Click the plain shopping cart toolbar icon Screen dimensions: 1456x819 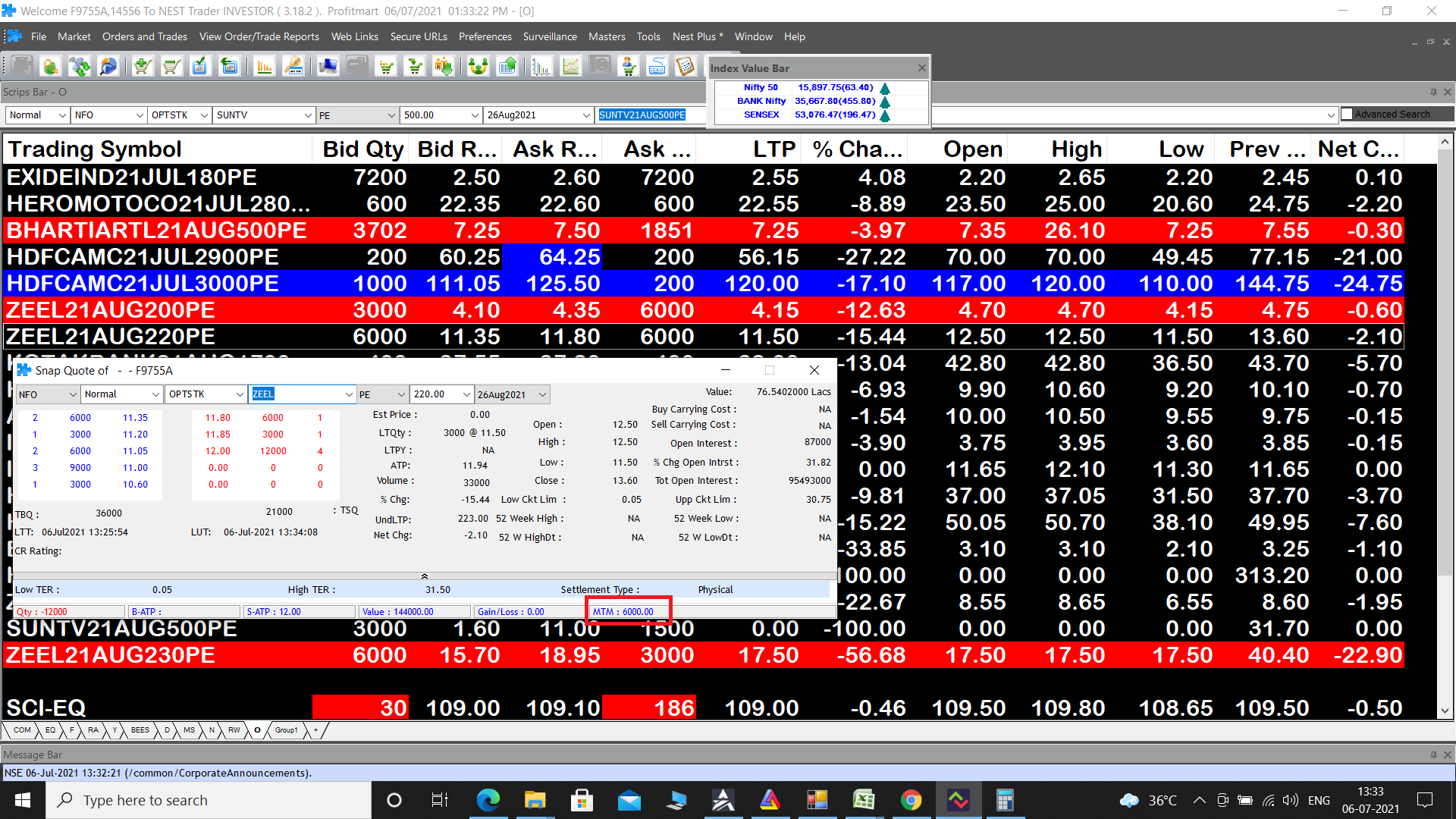tap(171, 67)
